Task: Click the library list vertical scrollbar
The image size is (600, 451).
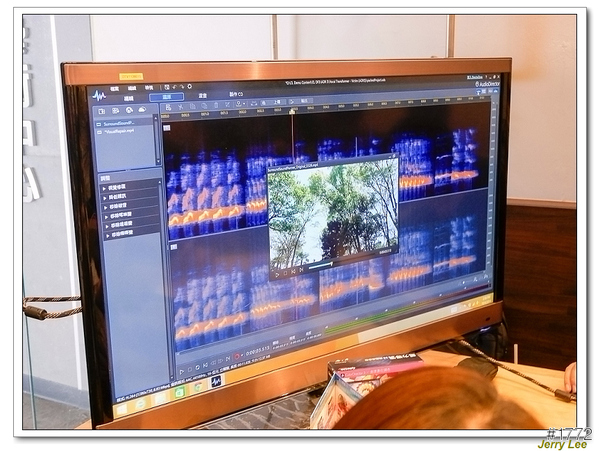Action: 156,140
